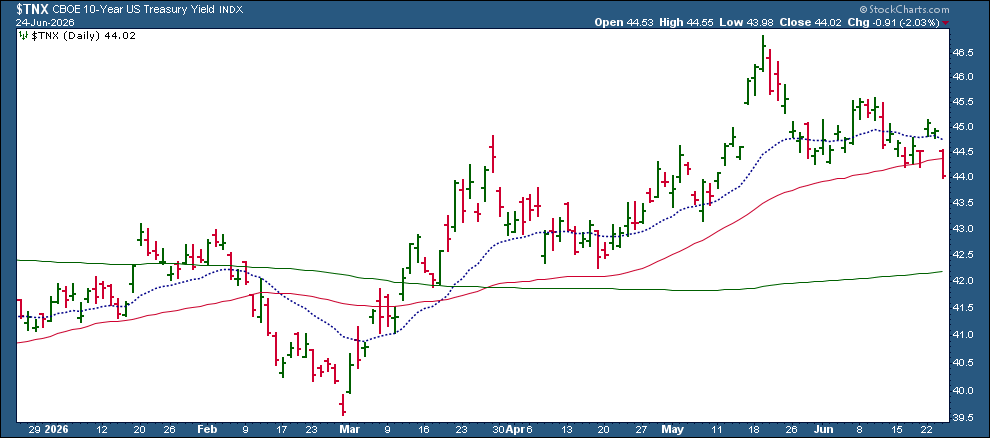Click the Mar label on the date axis
Viewport: 990px width, 438px height.
350,429
